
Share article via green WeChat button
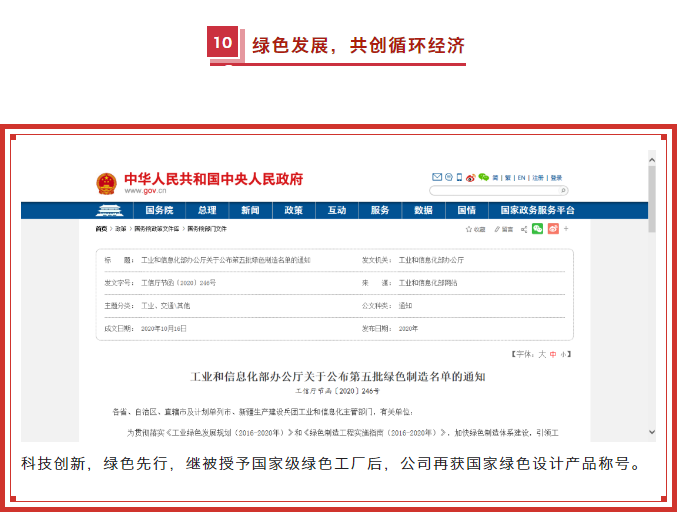click(x=537, y=229)
